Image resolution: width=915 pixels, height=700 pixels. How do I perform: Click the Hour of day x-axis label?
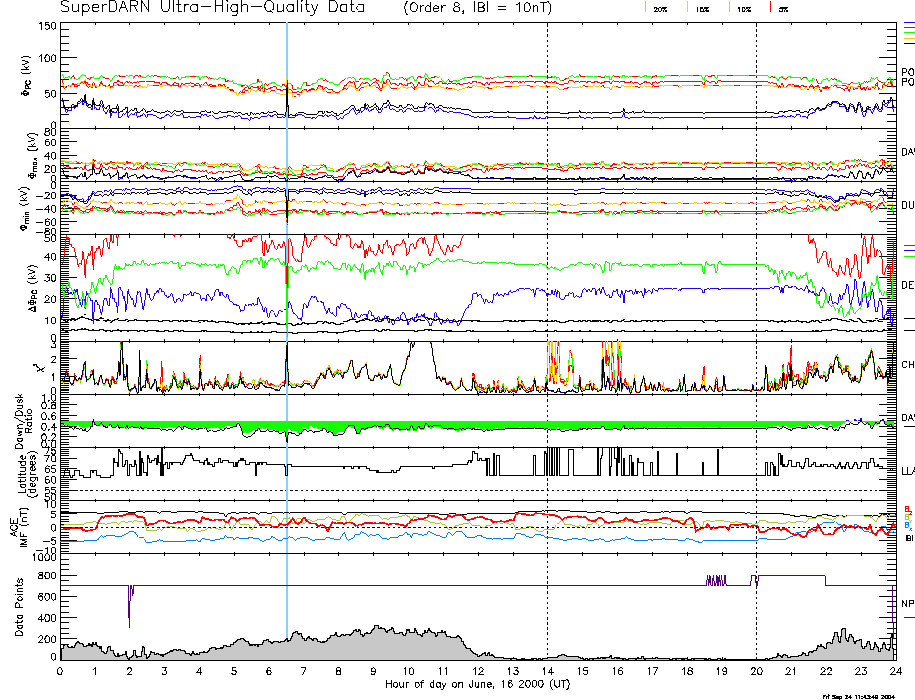(x=476, y=684)
